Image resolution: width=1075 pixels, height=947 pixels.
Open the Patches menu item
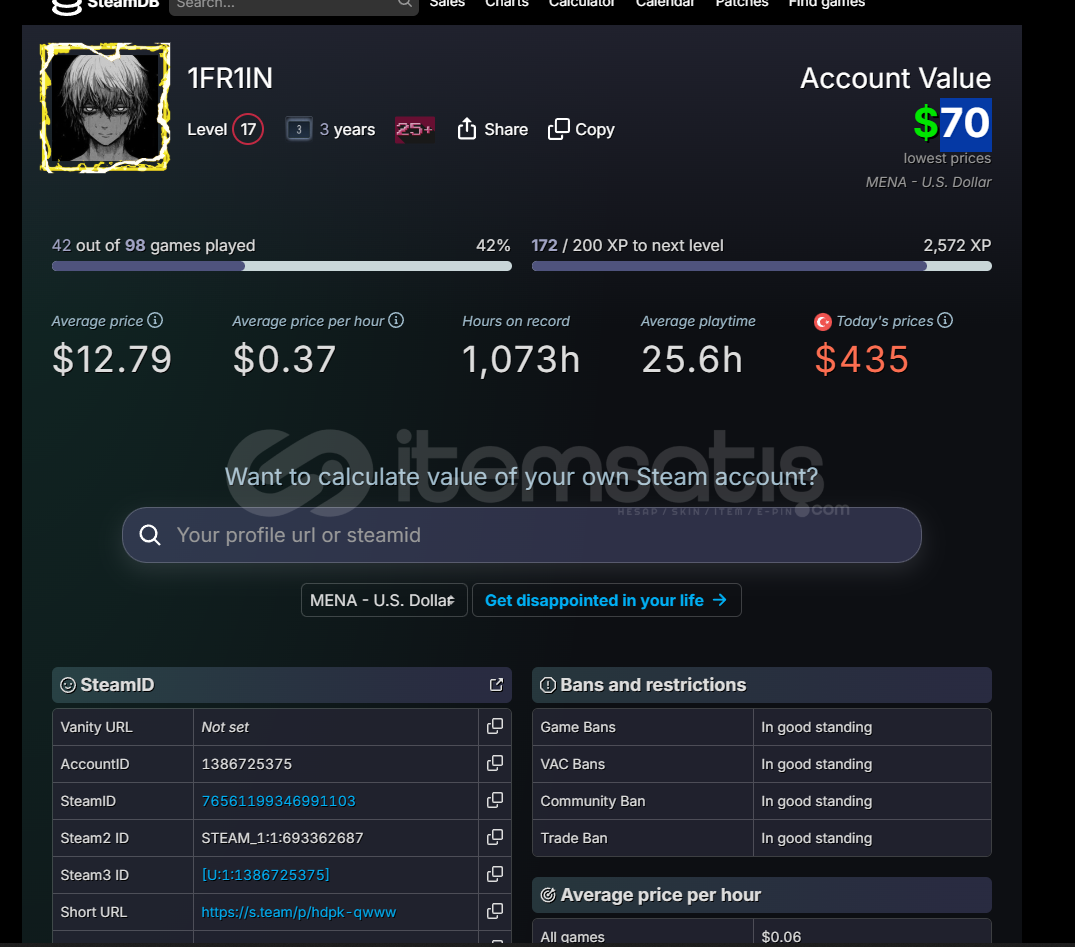(x=742, y=3)
